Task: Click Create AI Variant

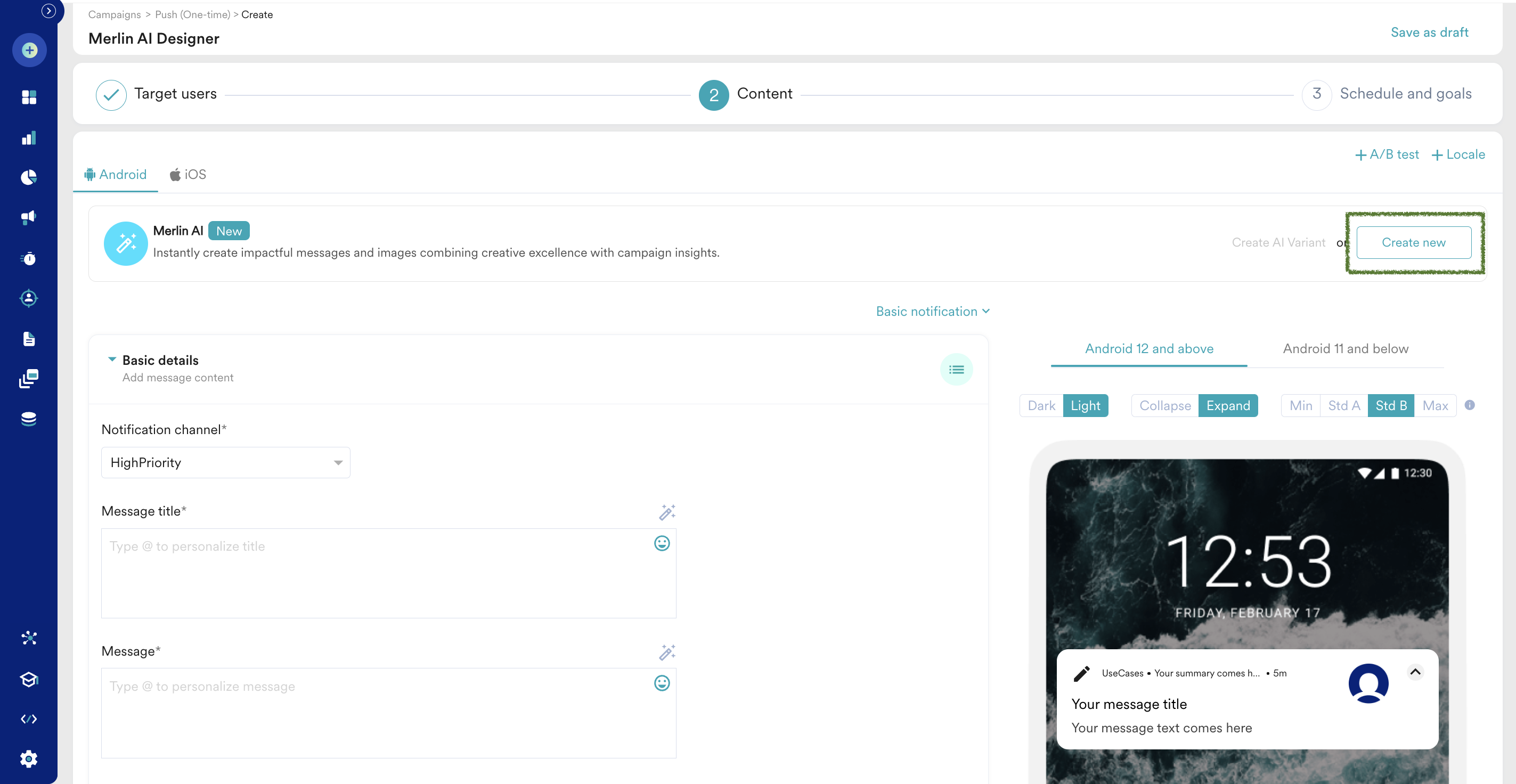Action: (1278, 242)
